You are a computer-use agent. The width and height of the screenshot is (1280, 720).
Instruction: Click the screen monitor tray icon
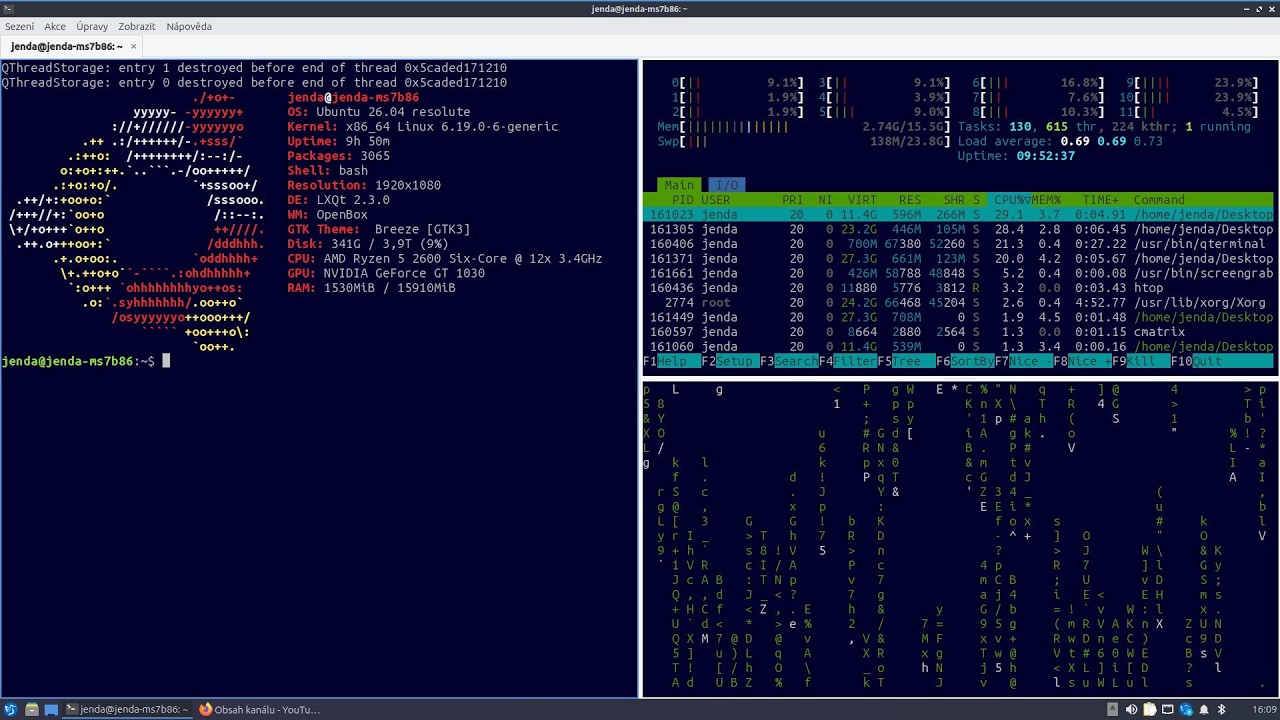pos(1168,710)
